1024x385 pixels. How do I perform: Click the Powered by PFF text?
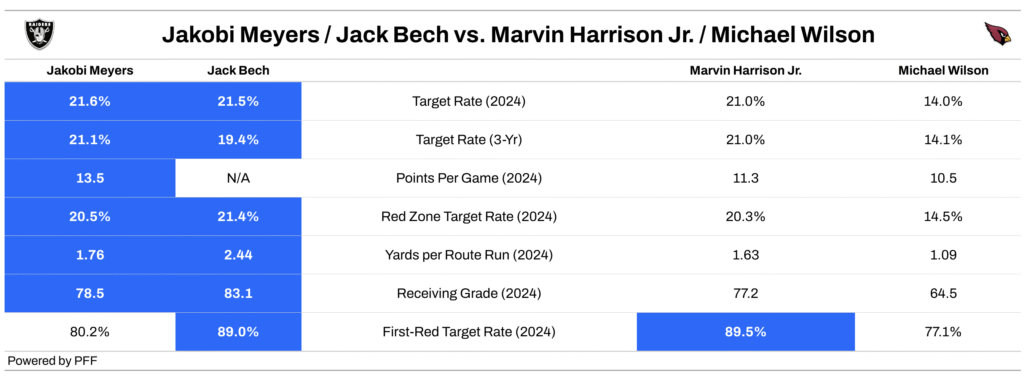[52, 360]
